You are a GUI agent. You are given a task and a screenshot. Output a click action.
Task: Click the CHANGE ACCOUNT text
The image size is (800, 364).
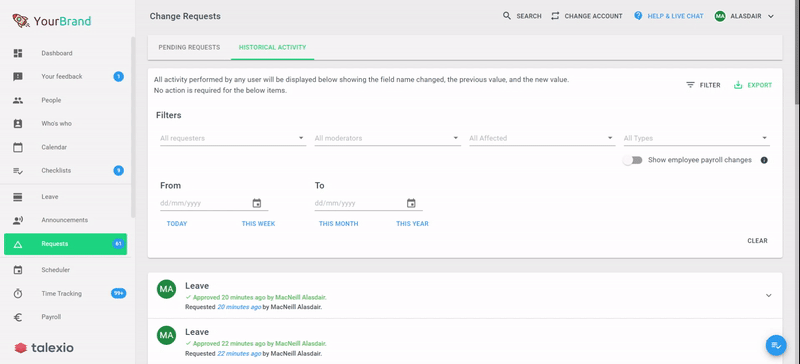pos(593,16)
